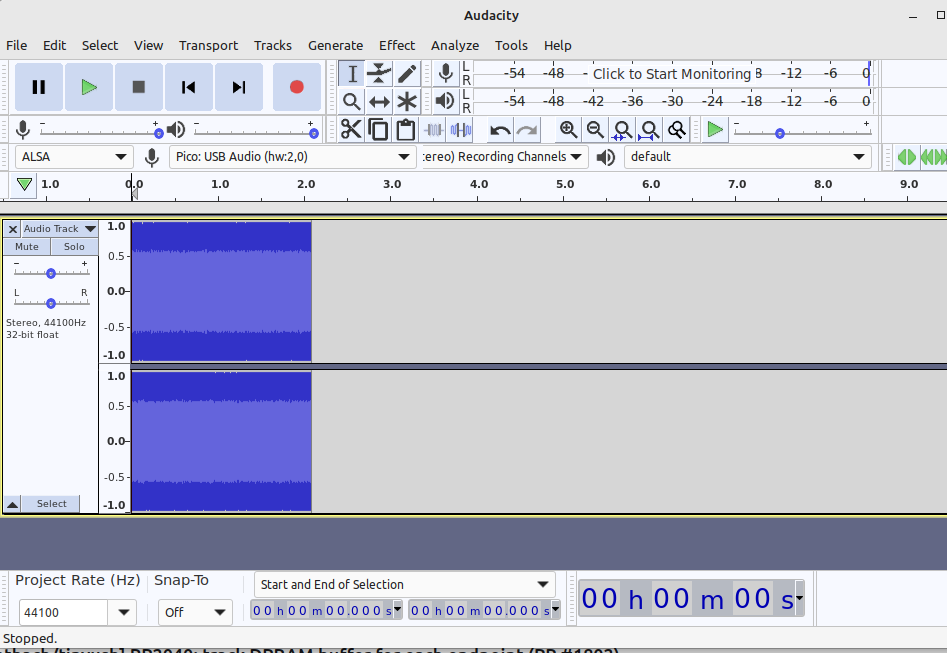
Task: Select the Envelope tool
Action: 379,73
